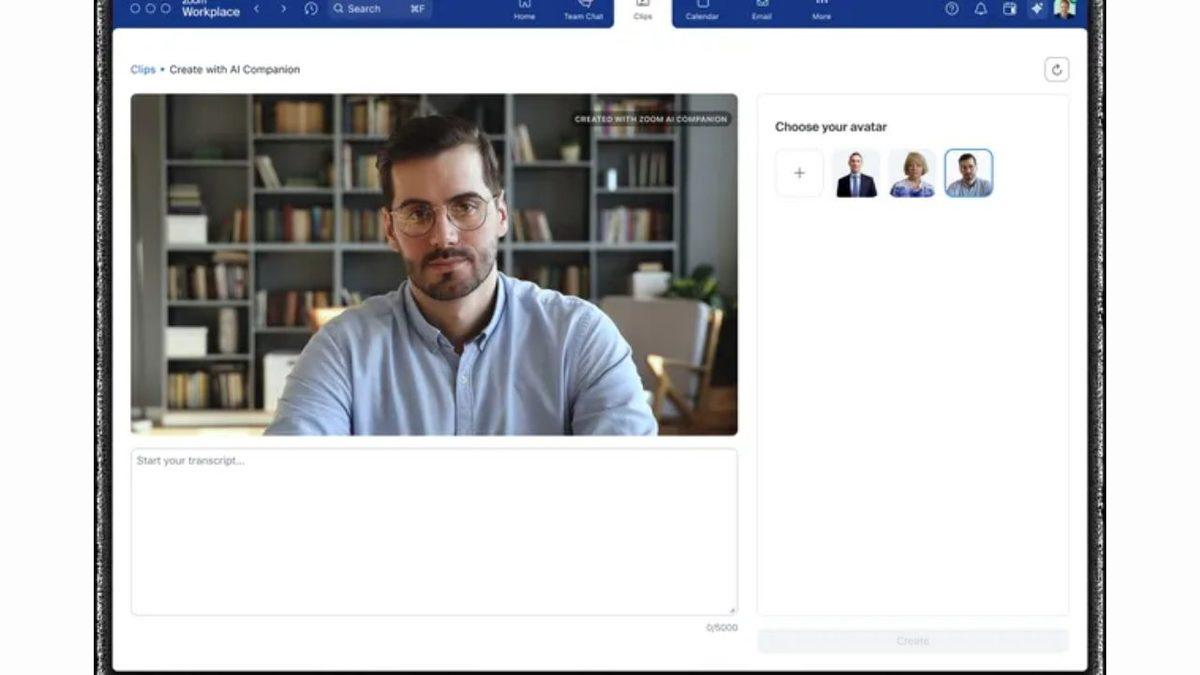Click the transcript text area
This screenshot has width=1200, height=675.
tap(434, 531)
